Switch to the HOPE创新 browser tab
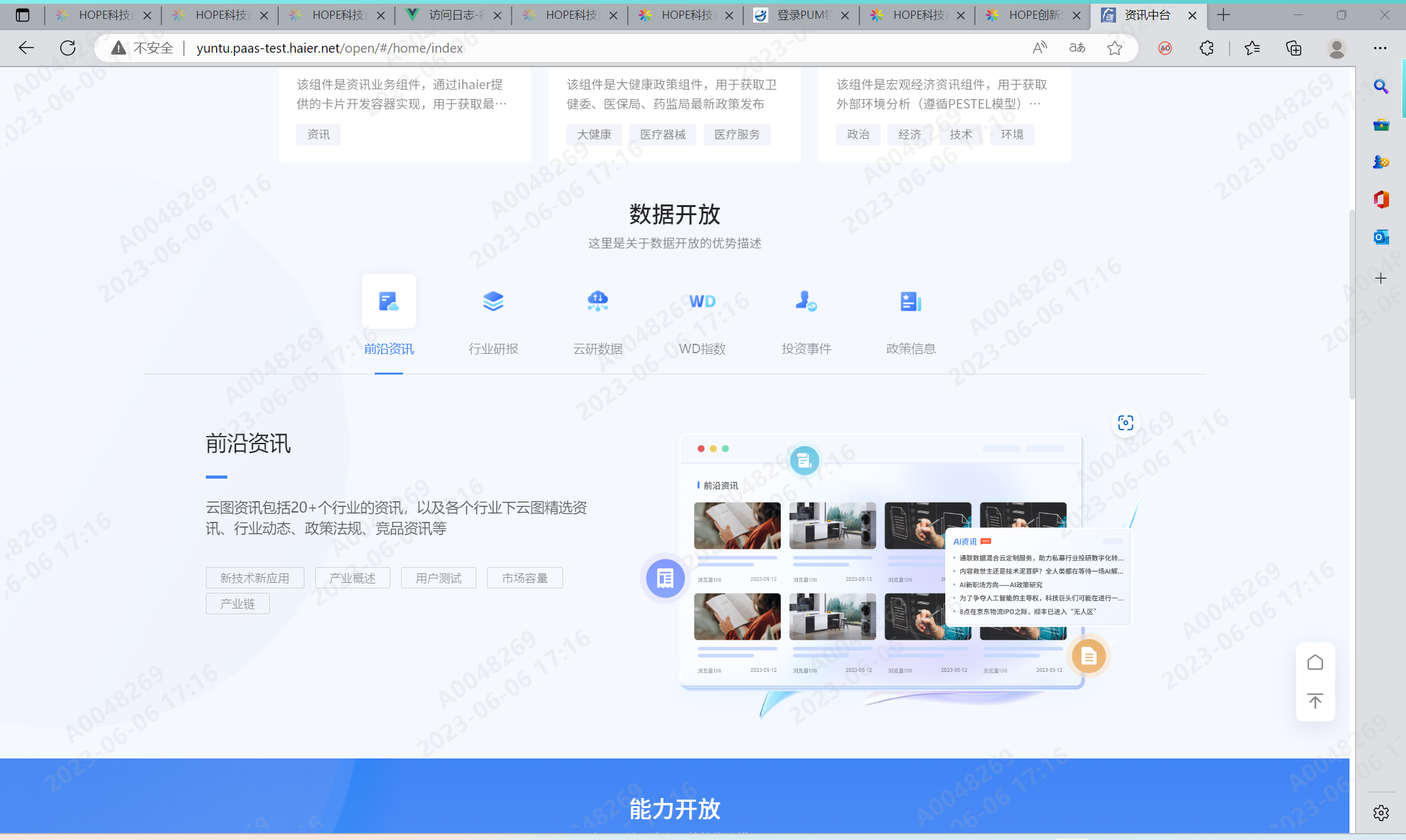Viewport: 1406px width, 840px height. pos(1034,15)
